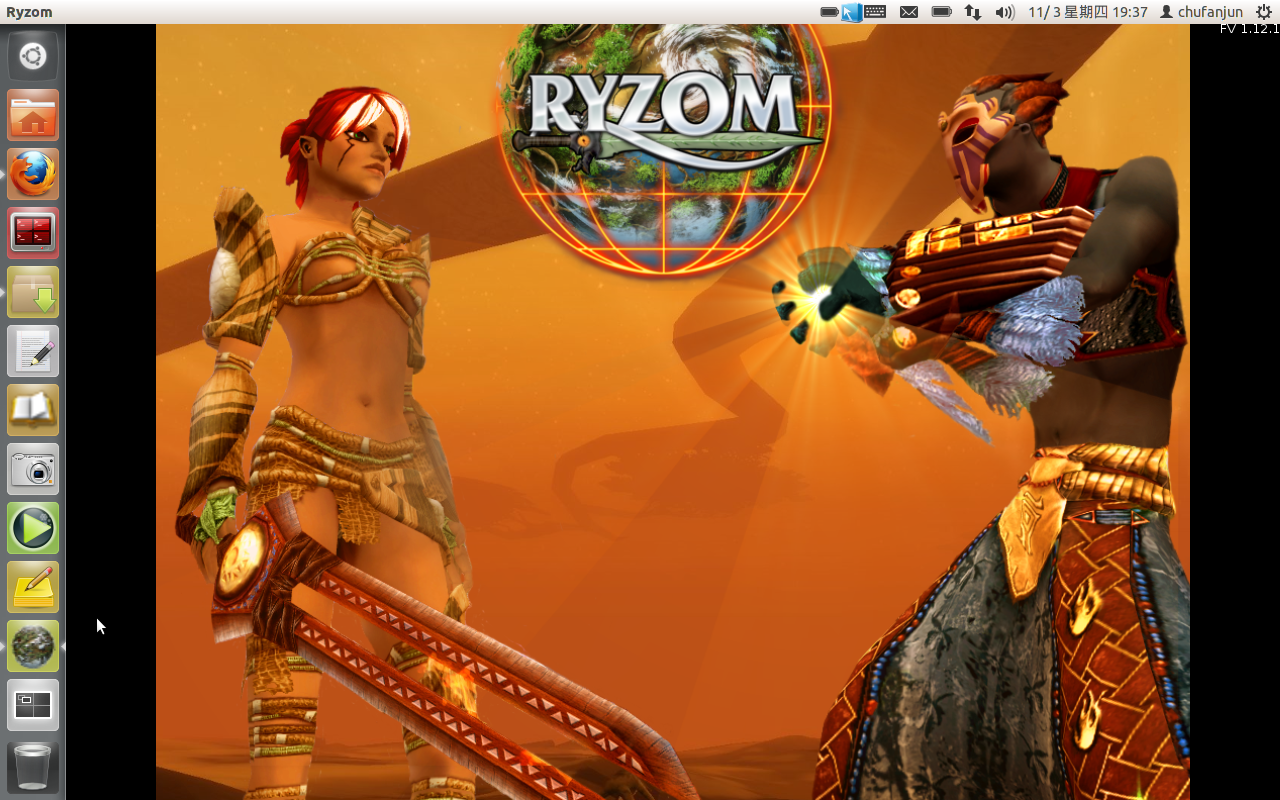This screenshot has width=1280, height=800.
Task: Open the clock showing 19:37
Action: click(1088, 12)
